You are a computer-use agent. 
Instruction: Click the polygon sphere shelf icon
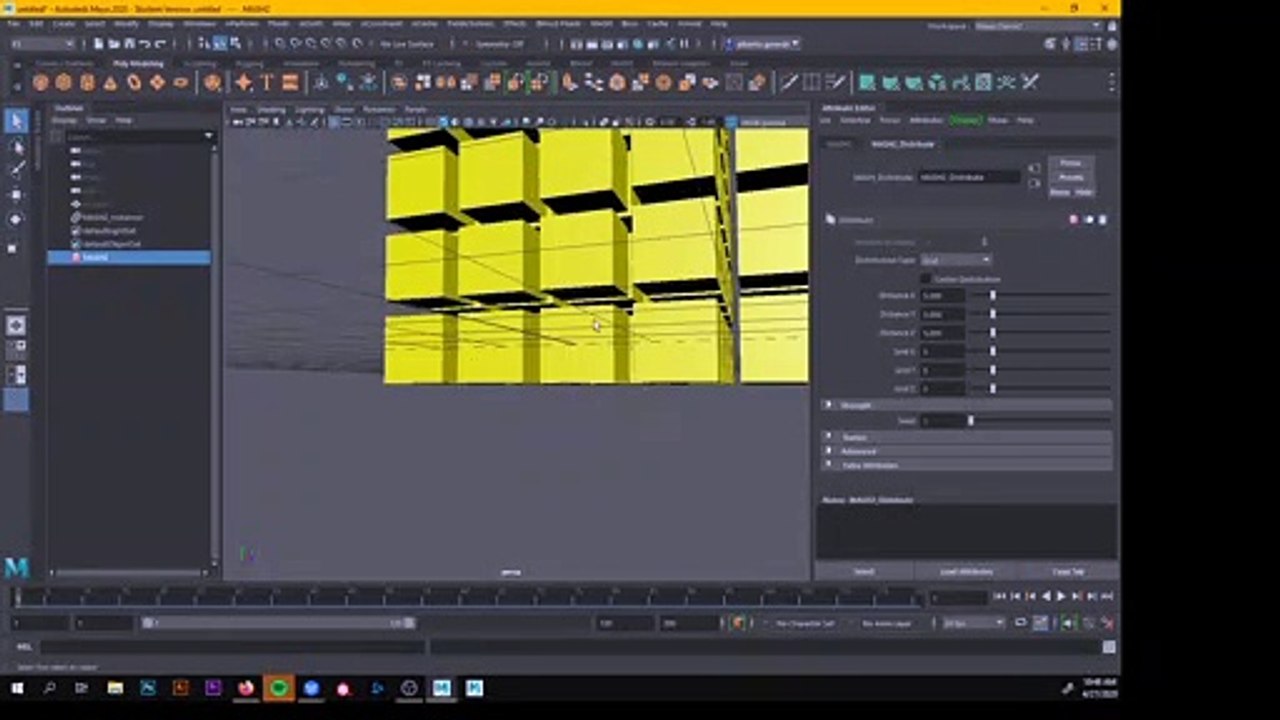pyautogui.click(x=41, y=83)
